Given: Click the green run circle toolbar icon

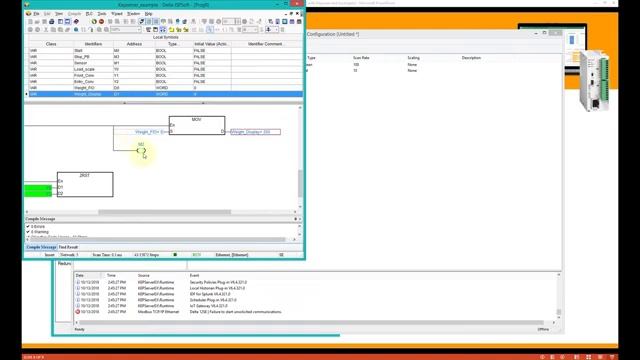Looking at the screenshot, I should (x=94, y=21).
